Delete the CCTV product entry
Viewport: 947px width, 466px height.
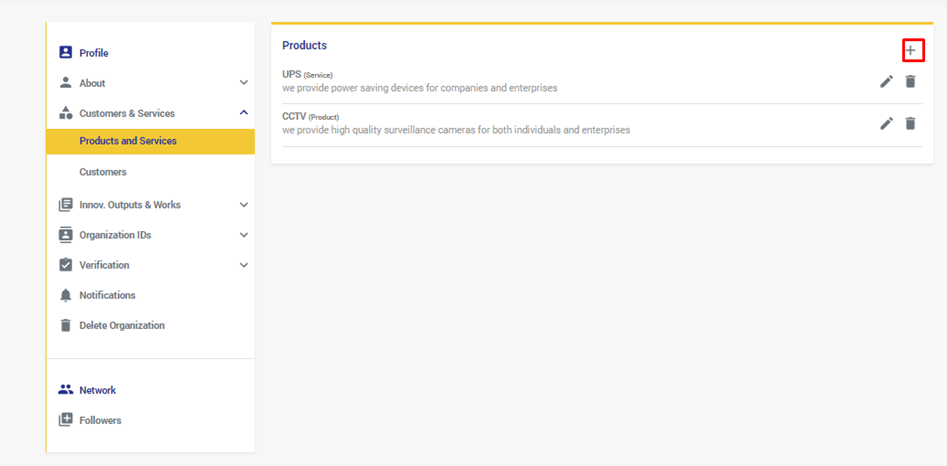[910, 123]
